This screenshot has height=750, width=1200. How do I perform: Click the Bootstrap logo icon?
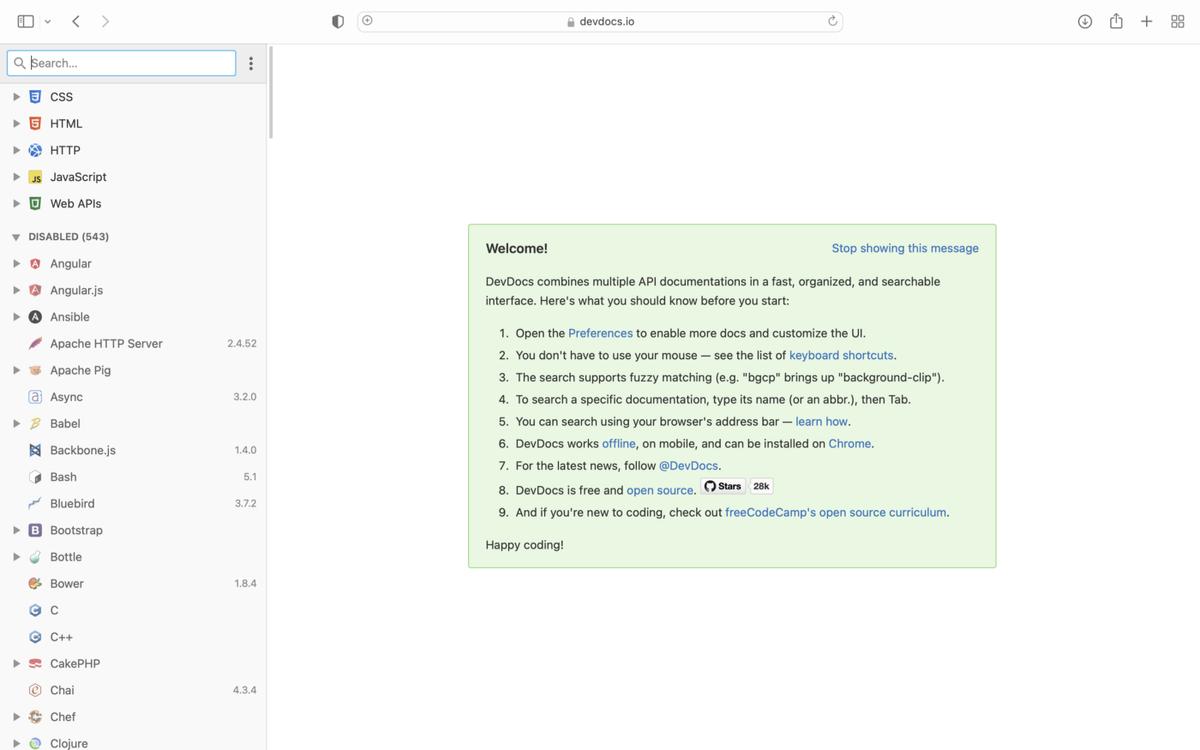coord(35,530)
